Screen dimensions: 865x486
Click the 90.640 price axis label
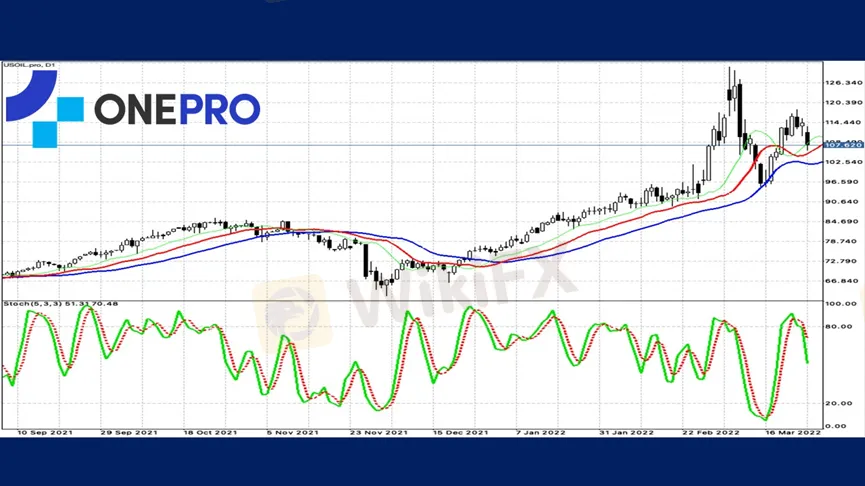842,201
